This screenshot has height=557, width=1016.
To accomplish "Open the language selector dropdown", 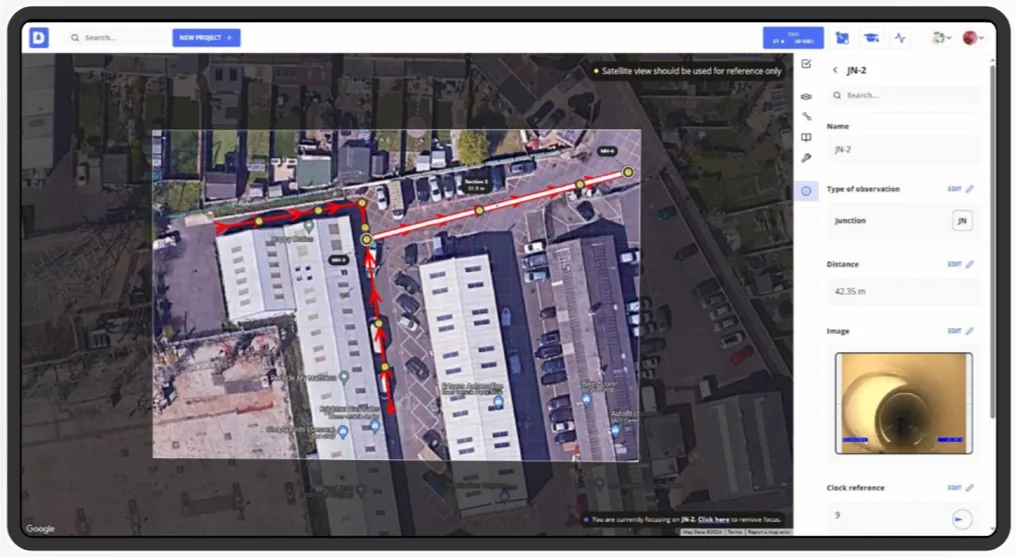I will pyautogui.click(x=941, y=38).
